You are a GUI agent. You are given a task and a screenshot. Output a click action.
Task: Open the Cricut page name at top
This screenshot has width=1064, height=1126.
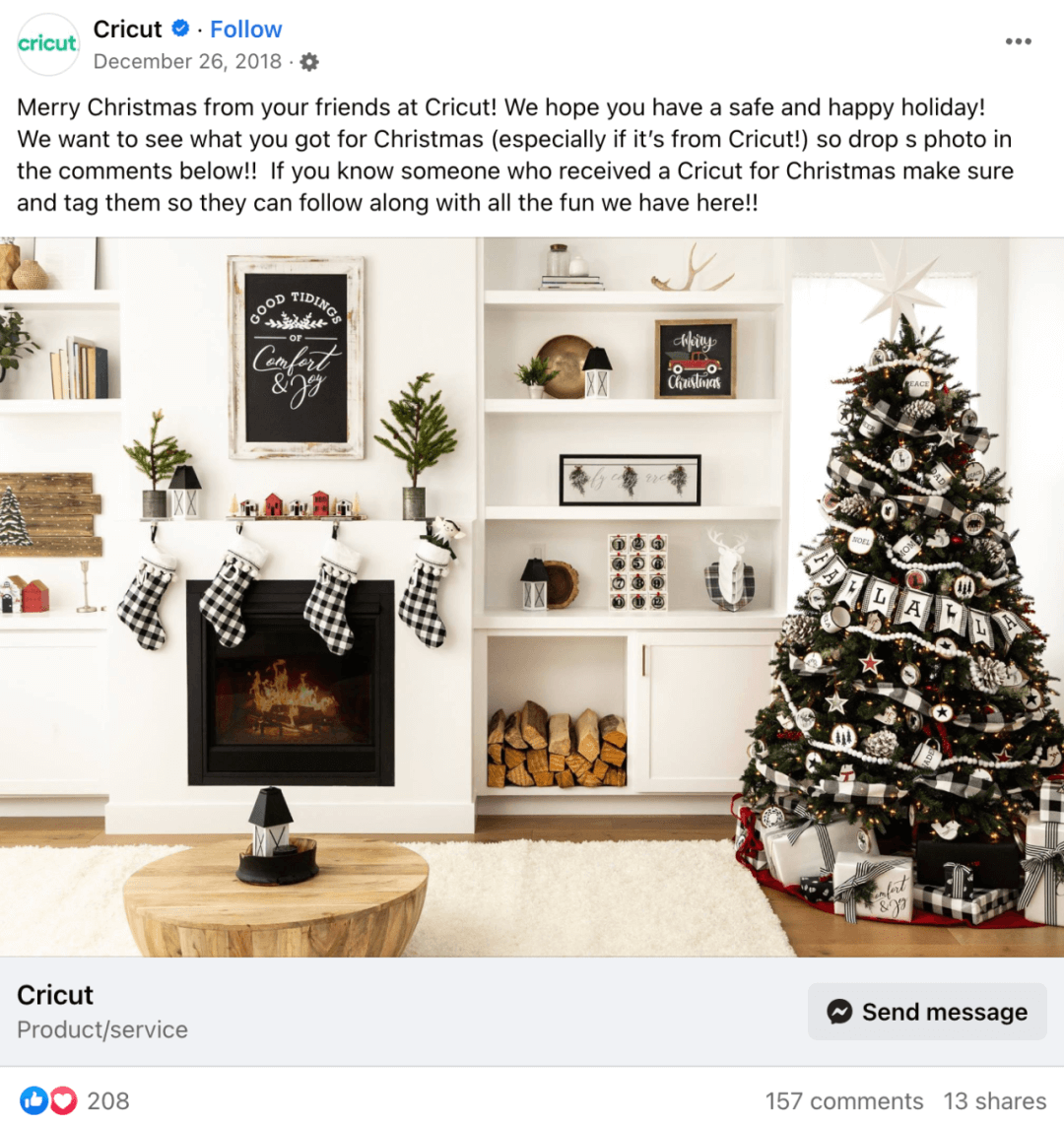pyautogui.click(x=128, y=29)
